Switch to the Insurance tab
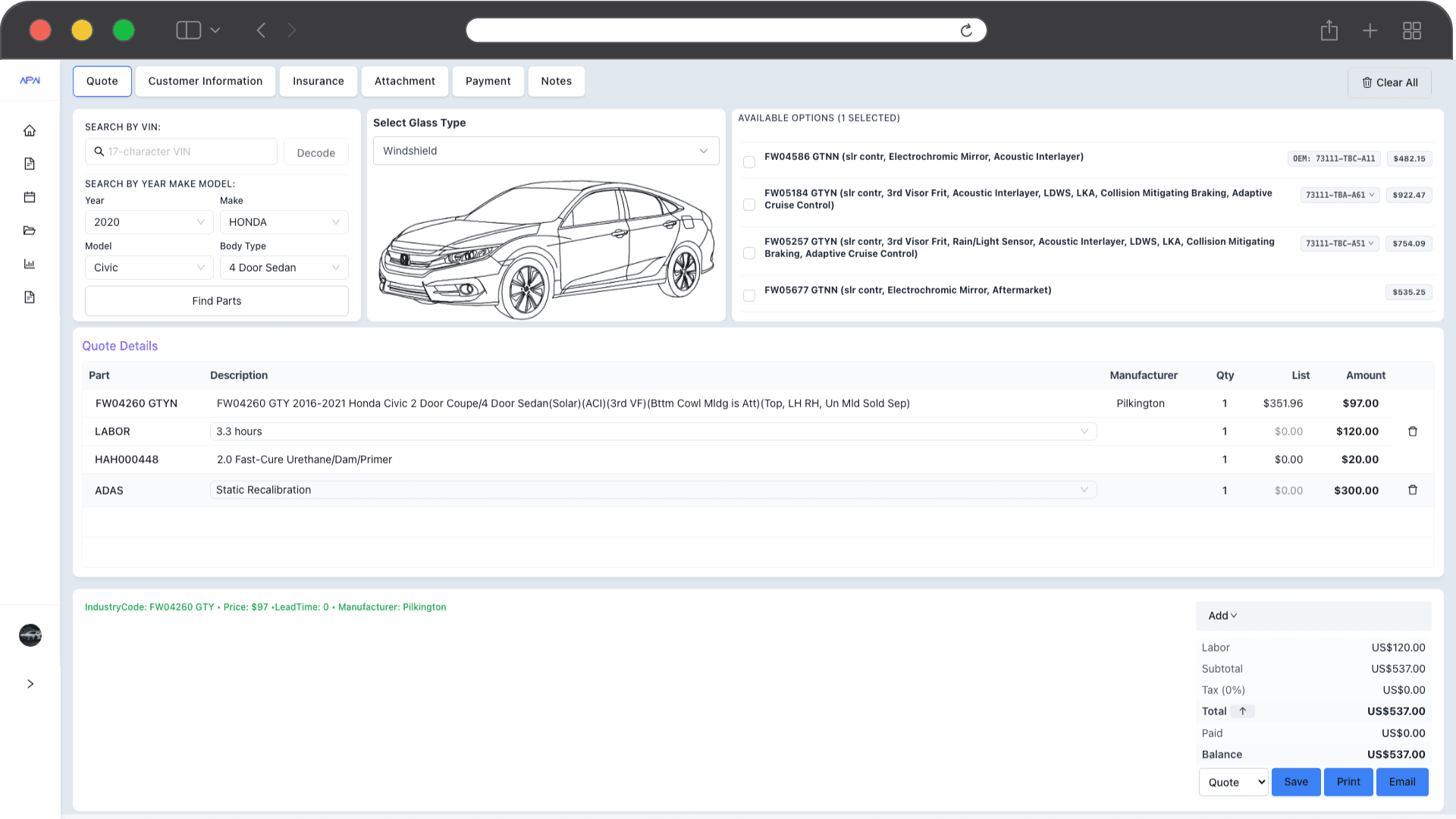 318,81
